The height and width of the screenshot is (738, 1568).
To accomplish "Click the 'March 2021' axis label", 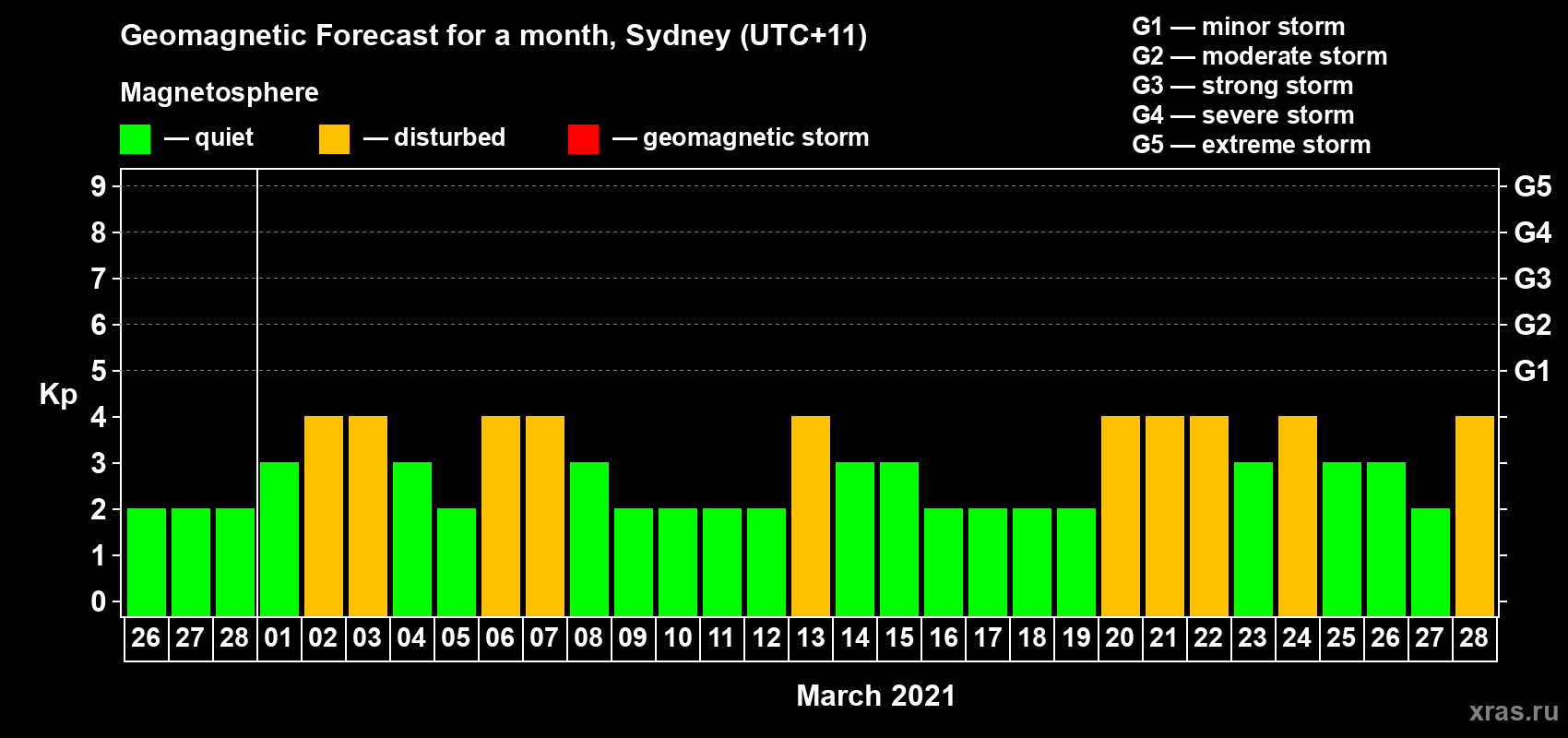I will coord(876,696).
